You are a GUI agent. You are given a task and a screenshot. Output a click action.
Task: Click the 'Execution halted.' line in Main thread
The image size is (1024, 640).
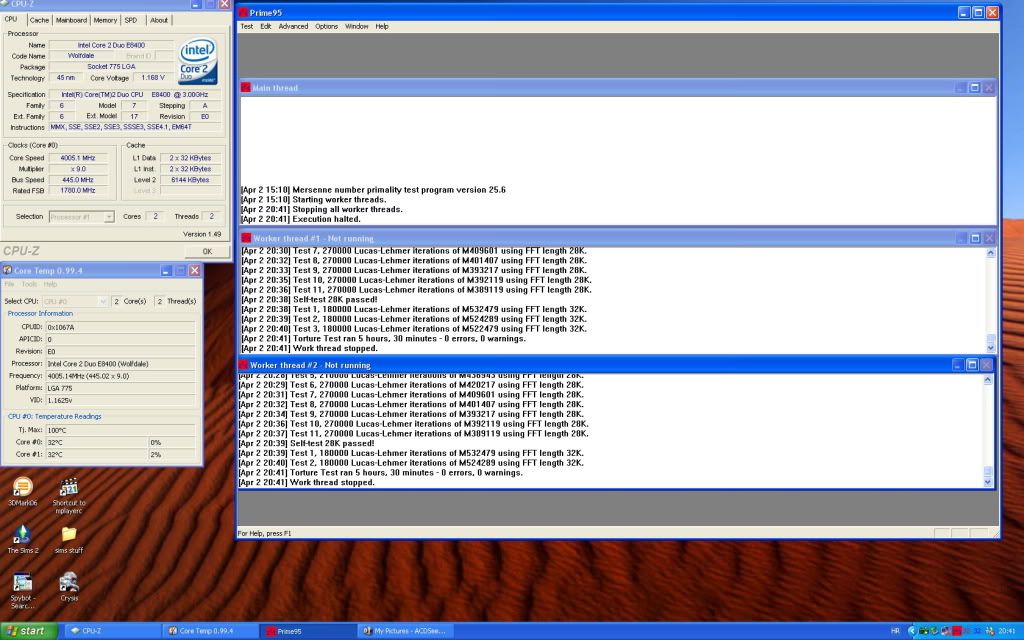pos(300,219)
